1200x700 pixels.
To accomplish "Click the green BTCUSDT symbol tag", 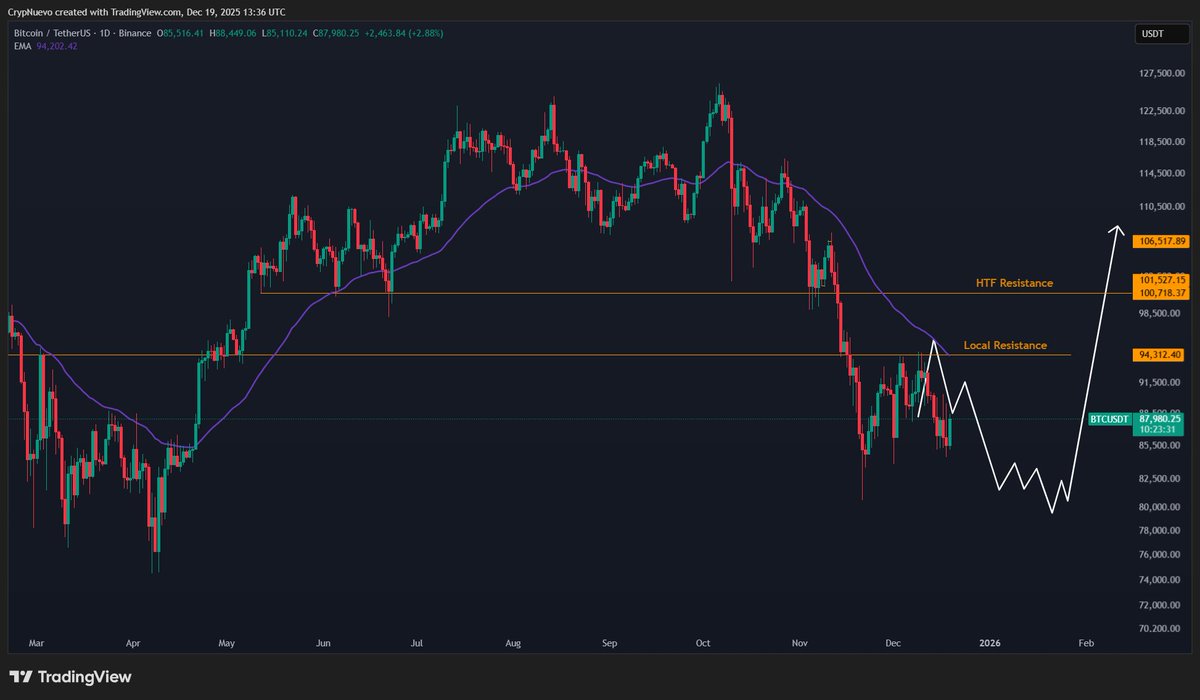I will (1110, 419).
